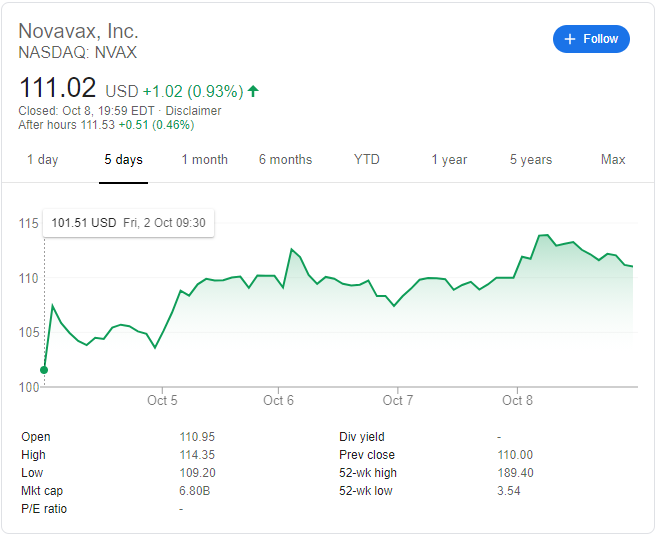Click the Mkt cap label
Viewport: 658px width, 539px height.
pyautogui.click(x=42, y=491)
